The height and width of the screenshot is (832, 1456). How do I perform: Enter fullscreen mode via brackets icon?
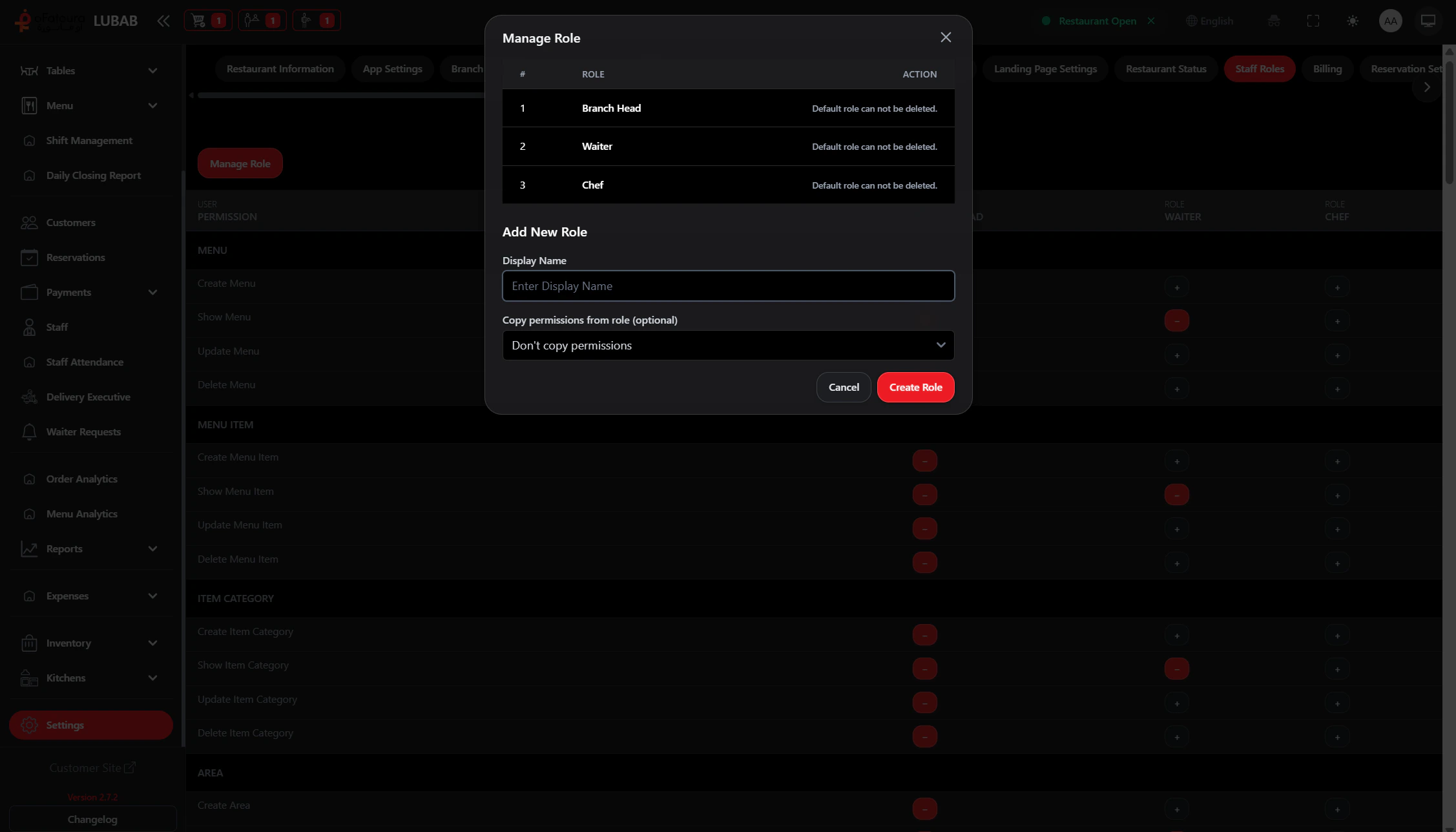(x=1313, y=21)
